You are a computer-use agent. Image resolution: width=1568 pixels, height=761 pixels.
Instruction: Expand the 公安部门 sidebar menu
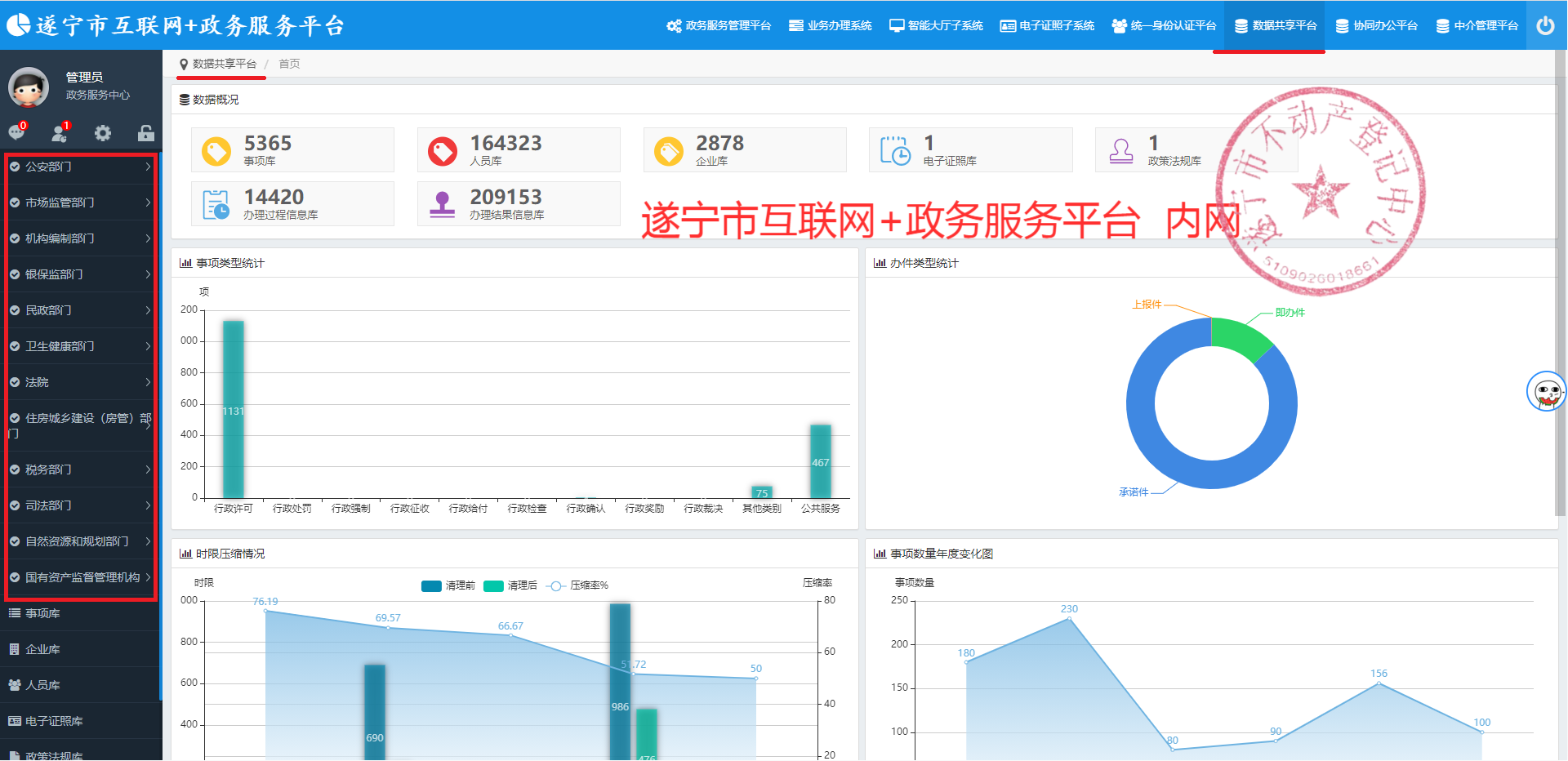coord(80,167)
